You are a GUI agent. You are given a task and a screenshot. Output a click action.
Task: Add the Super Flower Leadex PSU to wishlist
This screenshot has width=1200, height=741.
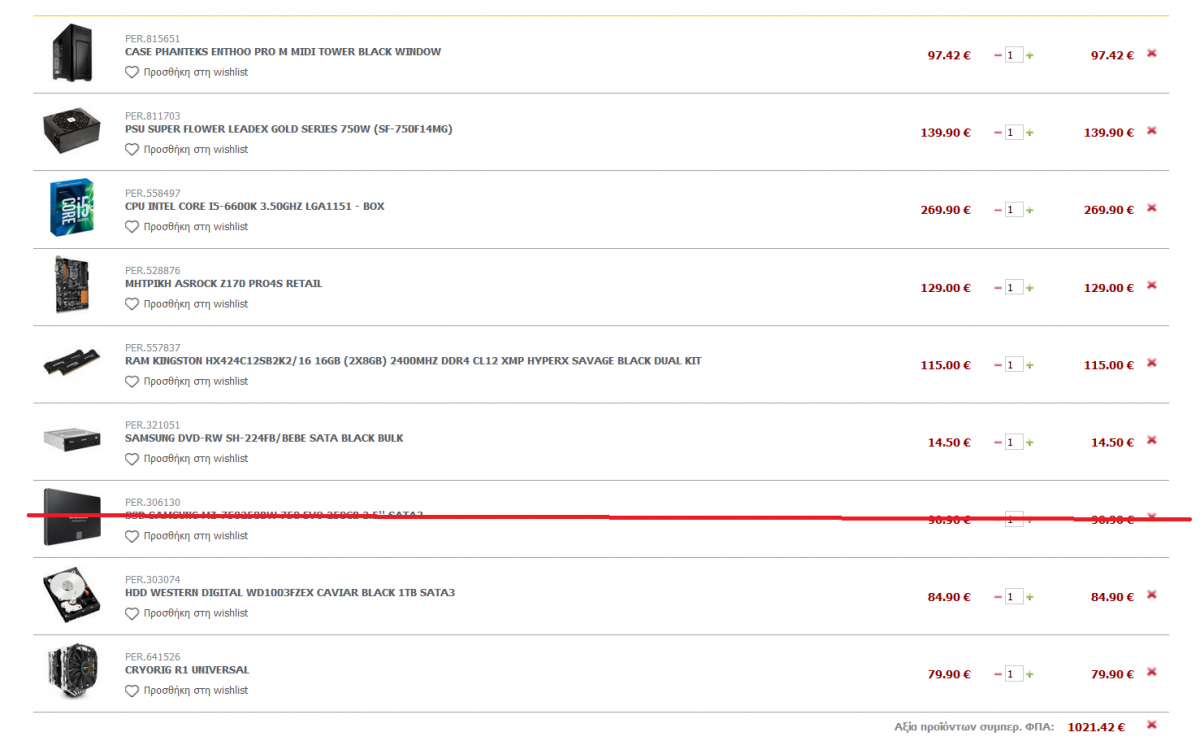pyautogui.click(x=187, y=149)
